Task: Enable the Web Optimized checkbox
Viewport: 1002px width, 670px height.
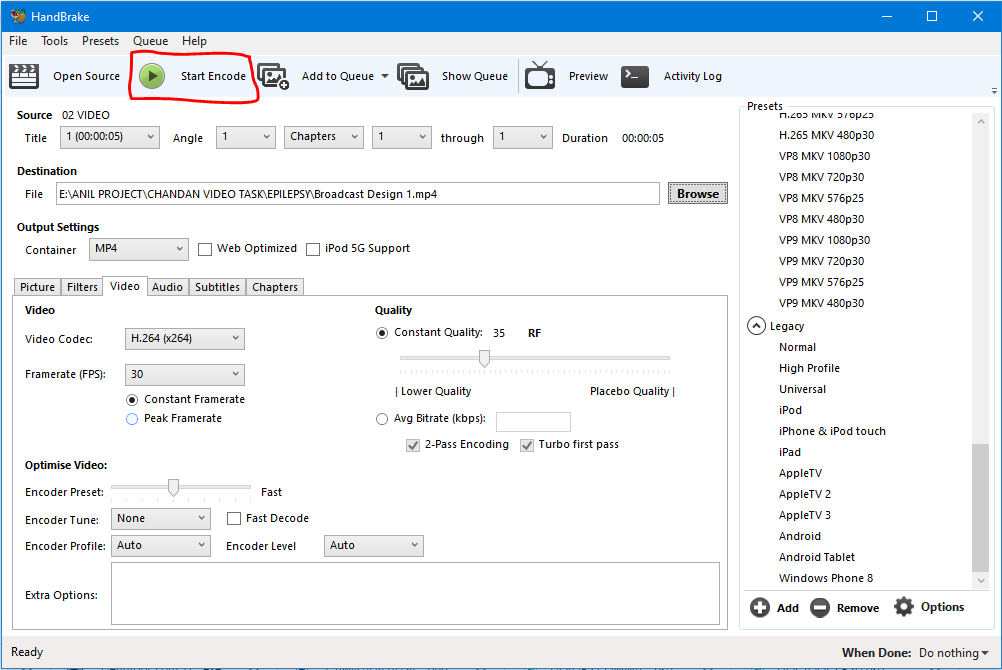Action: (204, 249)
